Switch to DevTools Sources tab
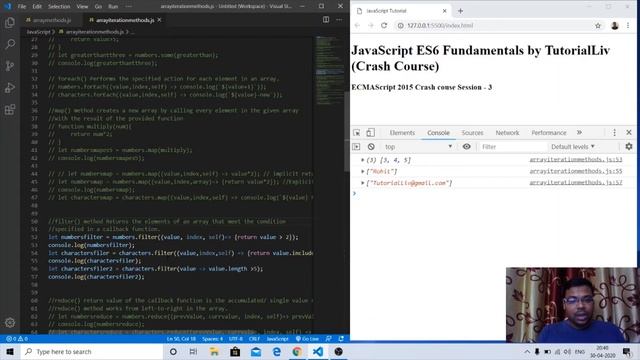This screenshot has width=640, height=360. (472, 133)
